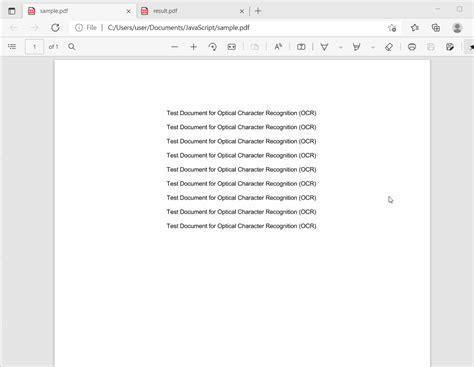Open the user profile menu
This screenshot has height=367, width=474.
click(457, 28)
